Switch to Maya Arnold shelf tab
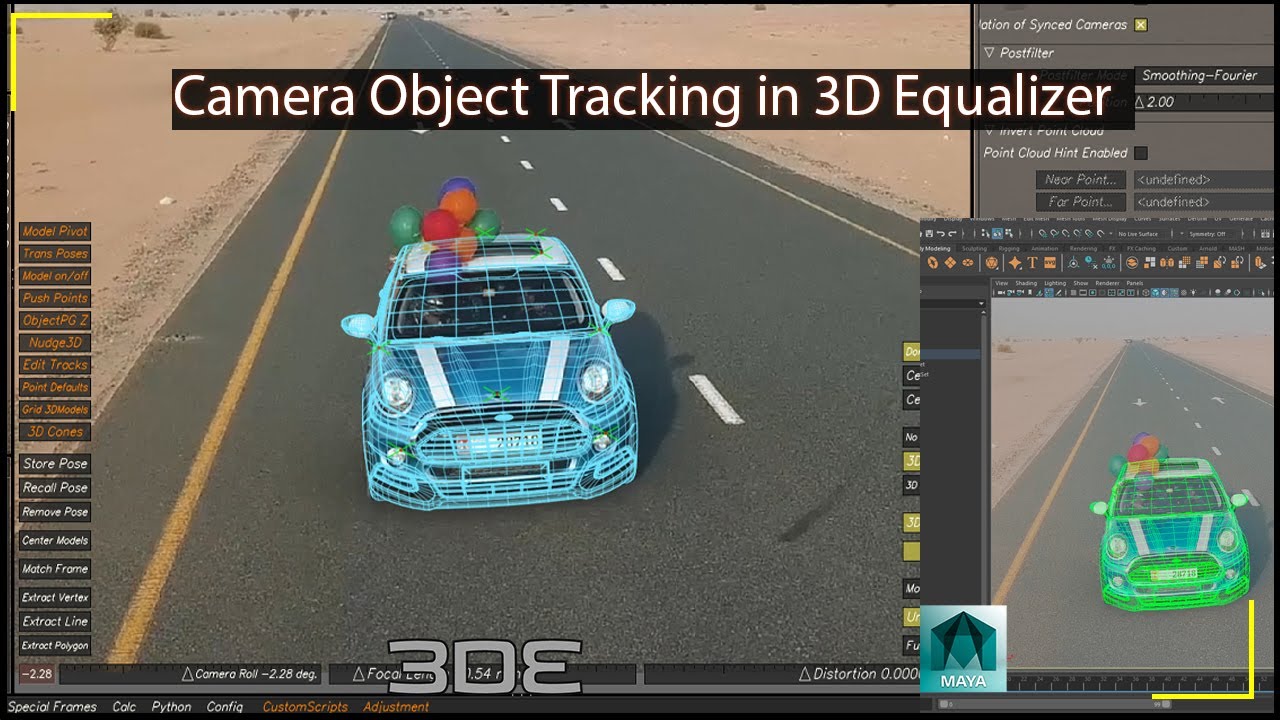Image resolution: width=1280 pixels, height=720 pixels. pyautogui.click(x=1208, y=248)
